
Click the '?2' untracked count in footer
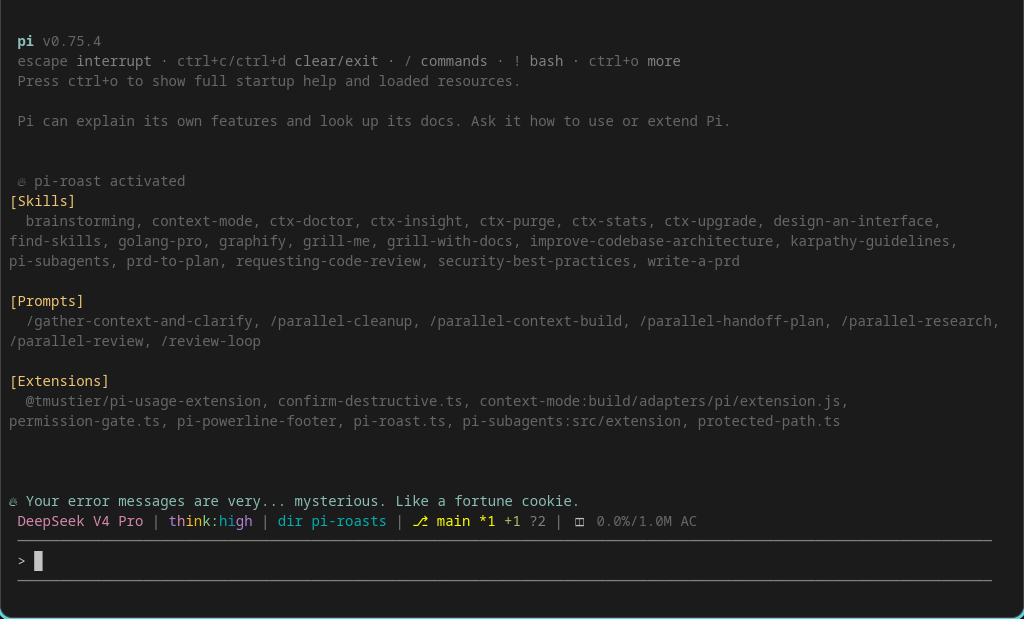pyautogui.click(x=537, y=522)
